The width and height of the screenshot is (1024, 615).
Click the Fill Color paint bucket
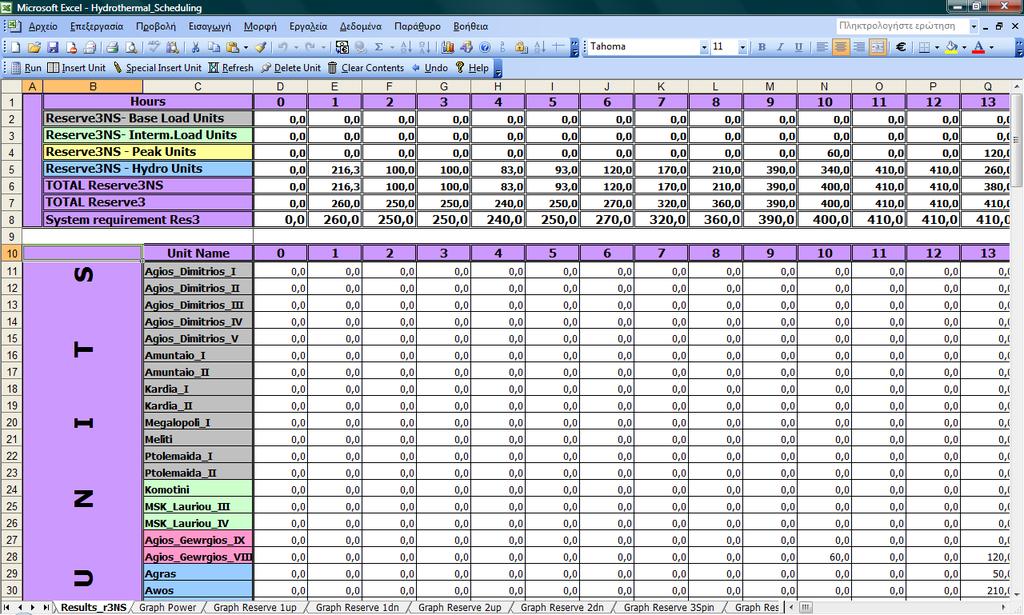tap(952, 47)
